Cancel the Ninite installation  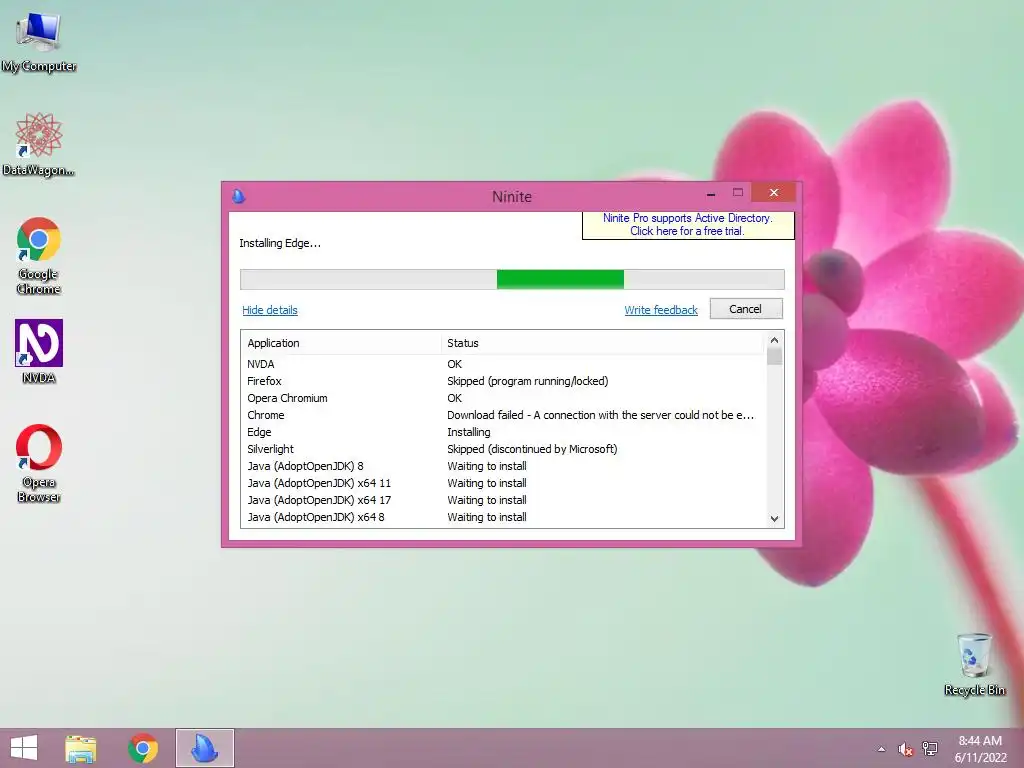click(x=746, y=309)
